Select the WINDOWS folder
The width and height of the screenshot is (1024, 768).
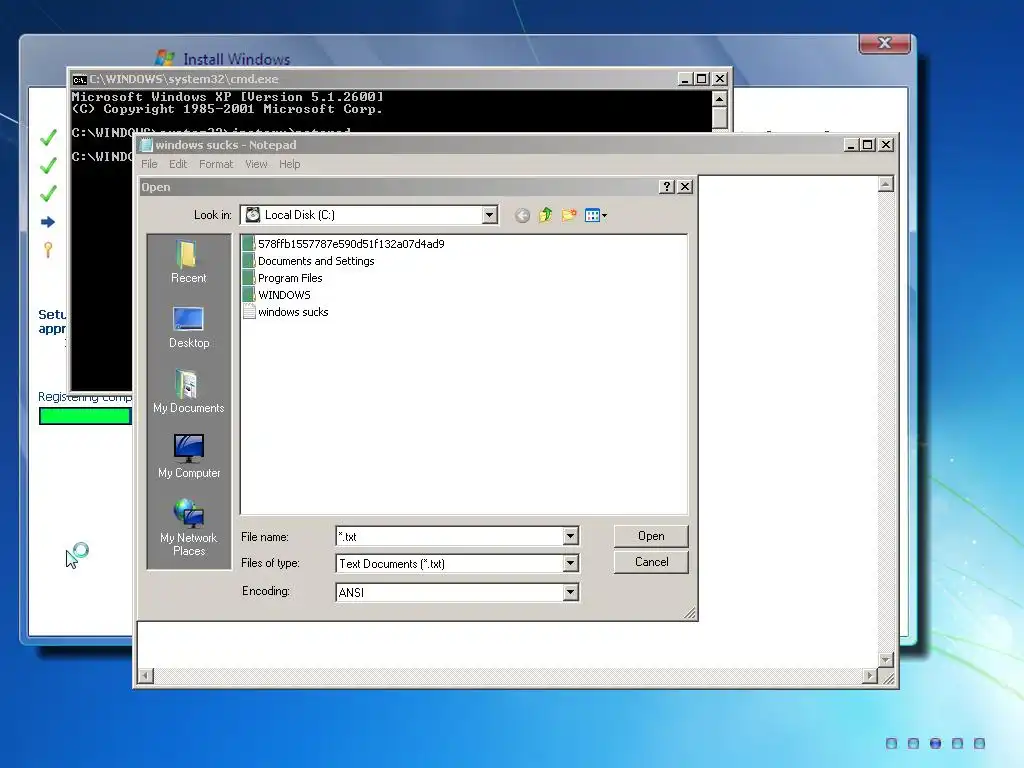[x=277, y=295]
